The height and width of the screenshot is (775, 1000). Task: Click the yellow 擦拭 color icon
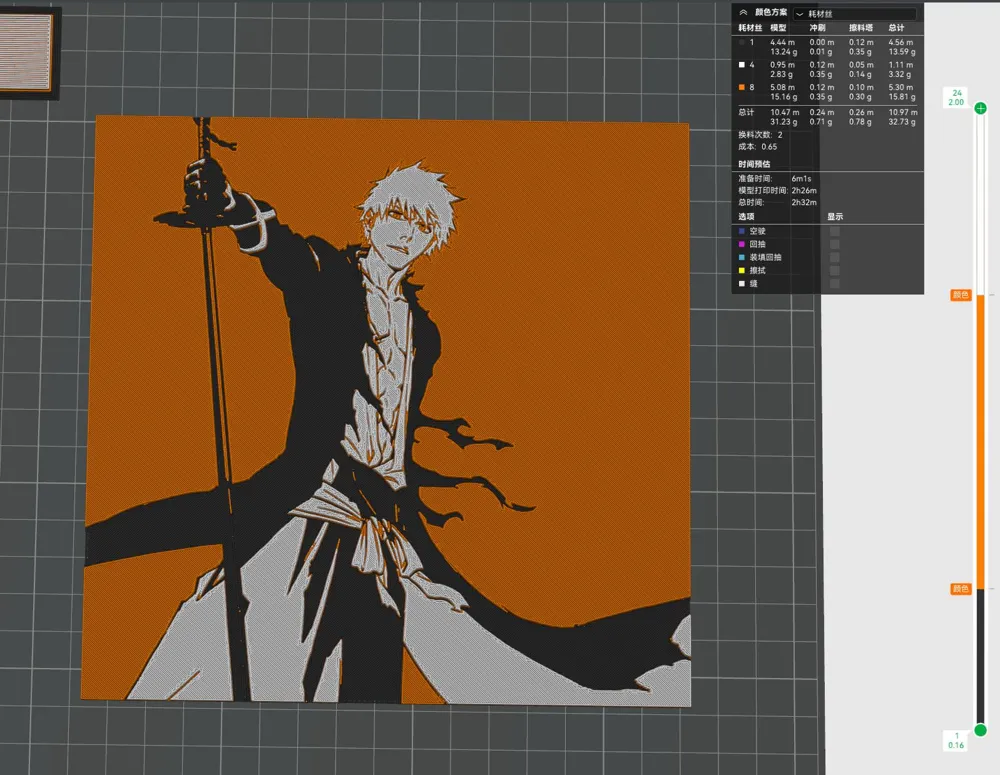pyautogui.click(x=742, y=270)
